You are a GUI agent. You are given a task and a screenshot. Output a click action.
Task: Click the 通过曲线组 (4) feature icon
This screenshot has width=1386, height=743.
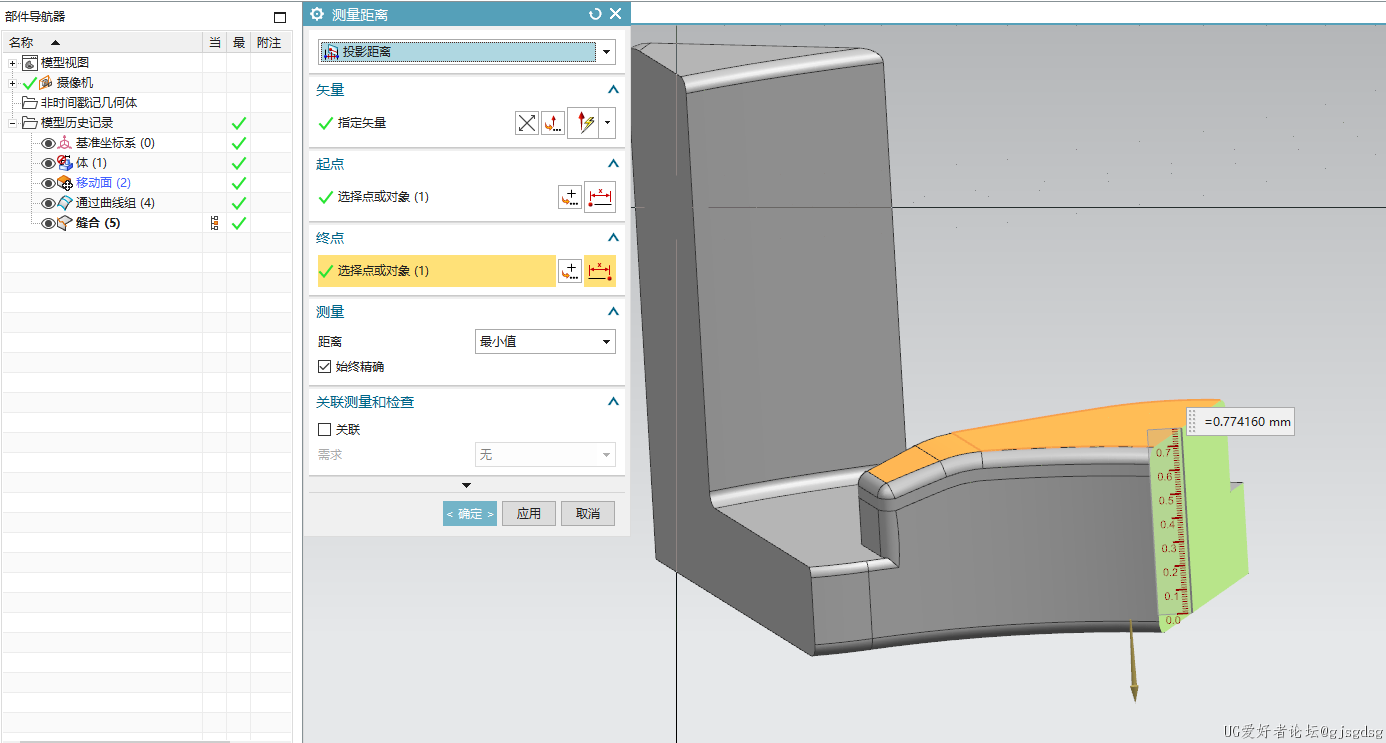65,203
